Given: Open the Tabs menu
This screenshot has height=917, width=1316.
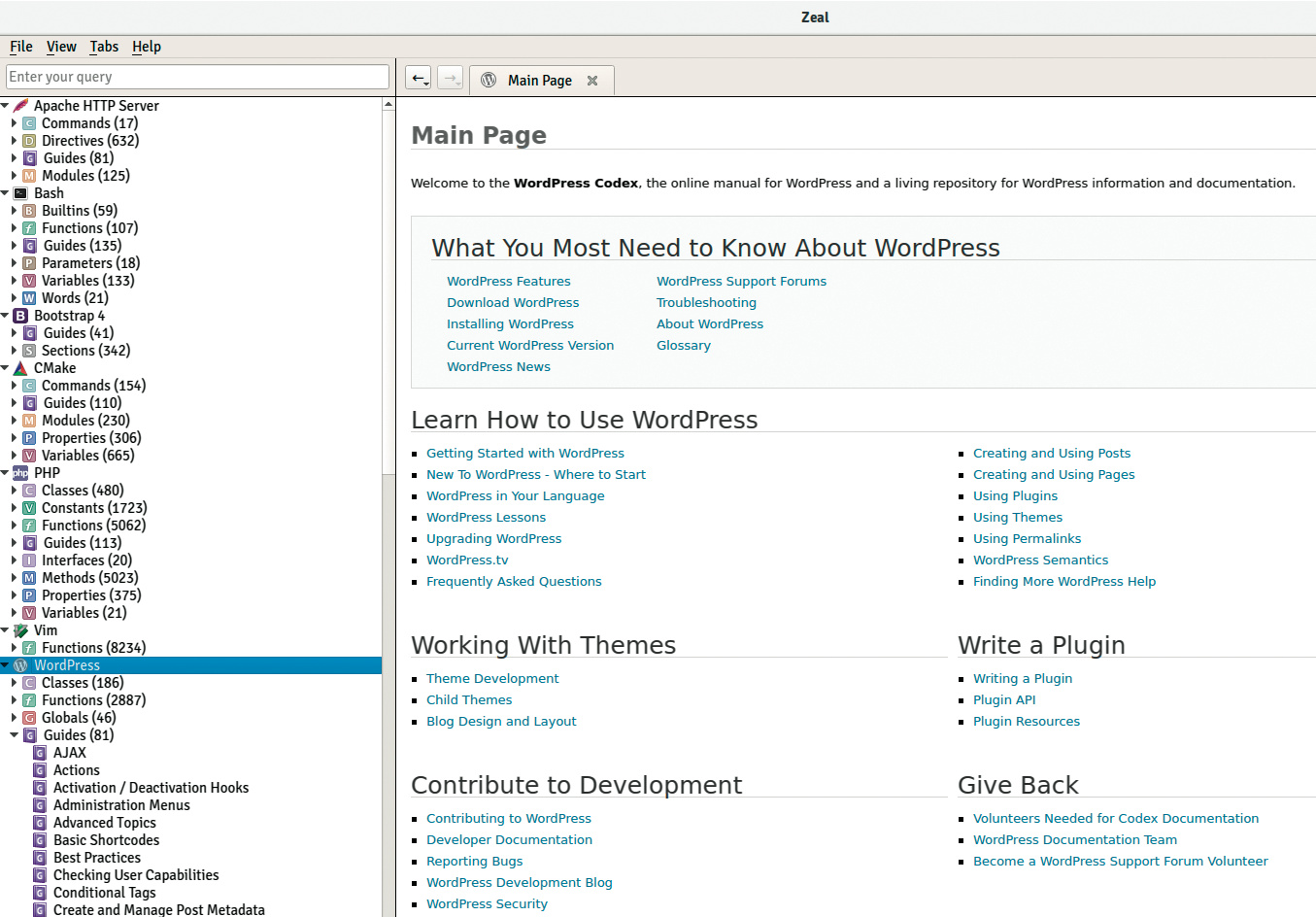Looking at the screenshot, I should coord(104,47).
